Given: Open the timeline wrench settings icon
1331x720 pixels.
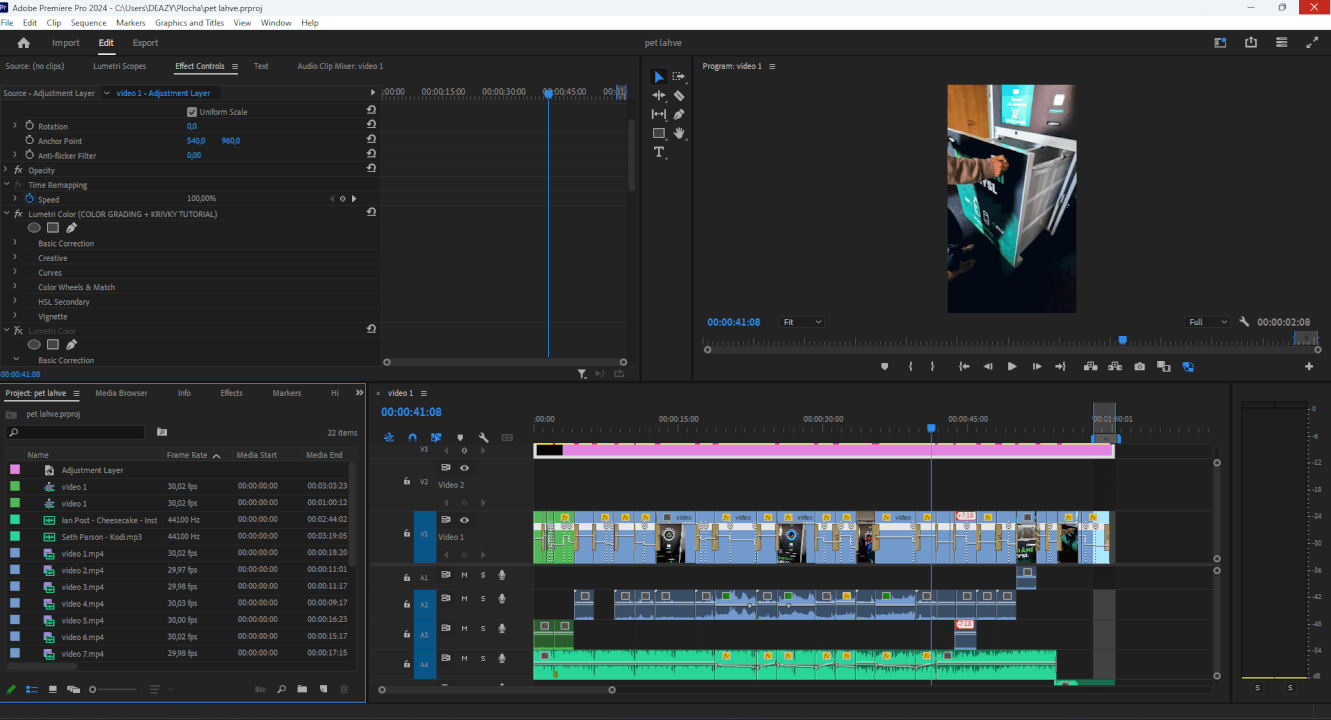Looking at the screenshot, I should coord(483,437).
